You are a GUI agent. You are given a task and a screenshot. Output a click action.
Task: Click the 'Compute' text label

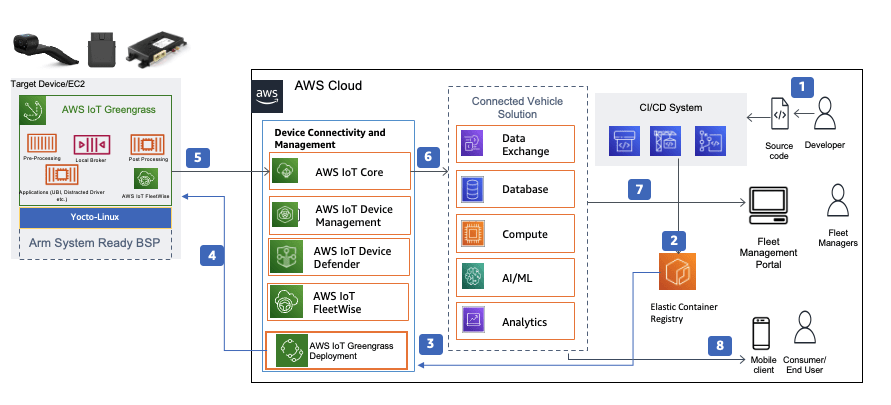click(524, 234)
